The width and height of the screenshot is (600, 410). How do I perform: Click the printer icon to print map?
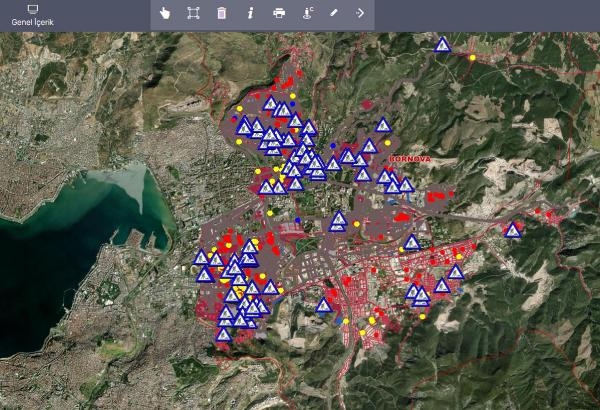point(279,13)
